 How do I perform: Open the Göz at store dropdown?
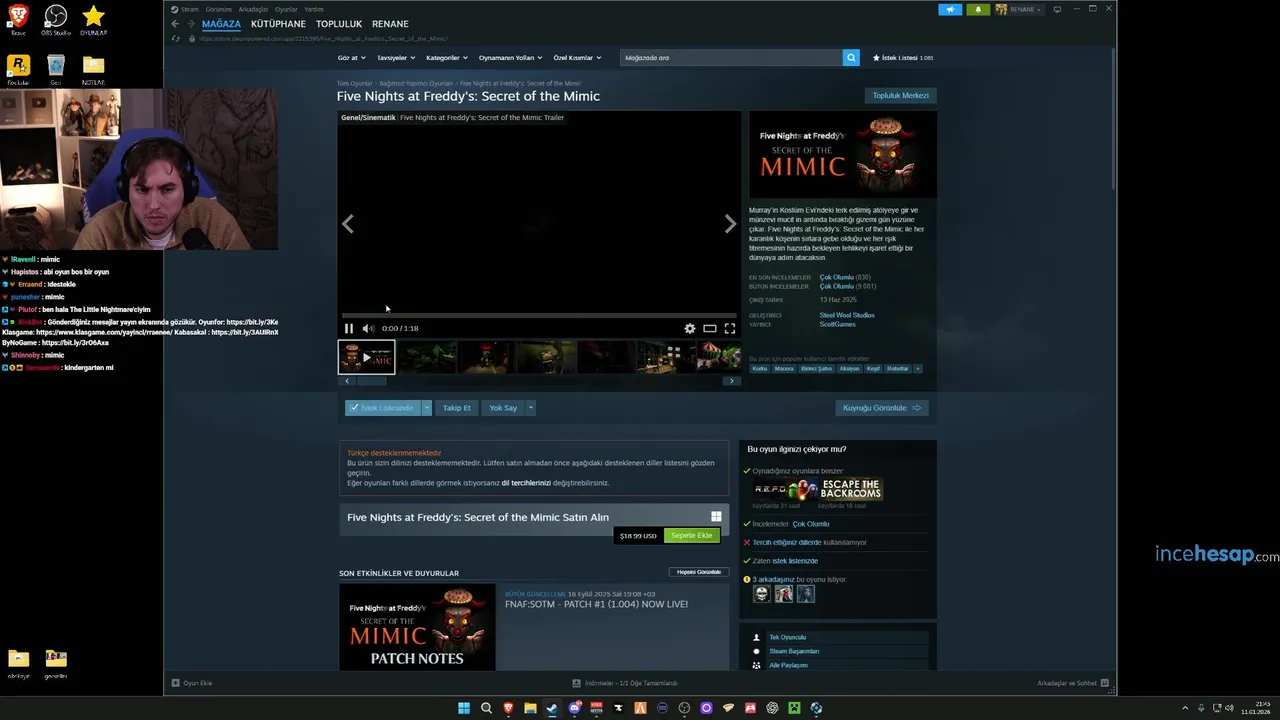coord(350,58)
